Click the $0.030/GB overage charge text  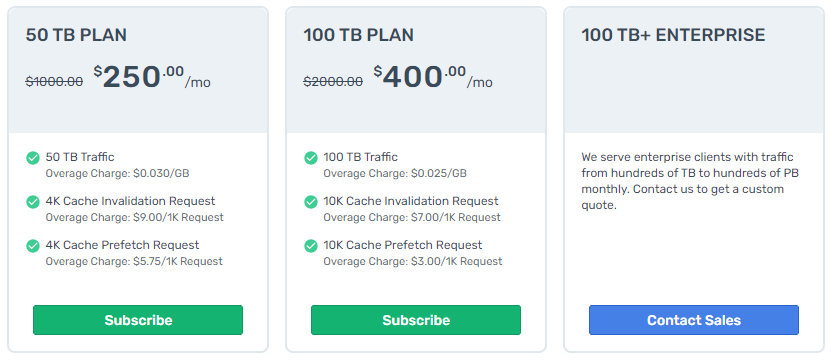click(x=161, y=173)
